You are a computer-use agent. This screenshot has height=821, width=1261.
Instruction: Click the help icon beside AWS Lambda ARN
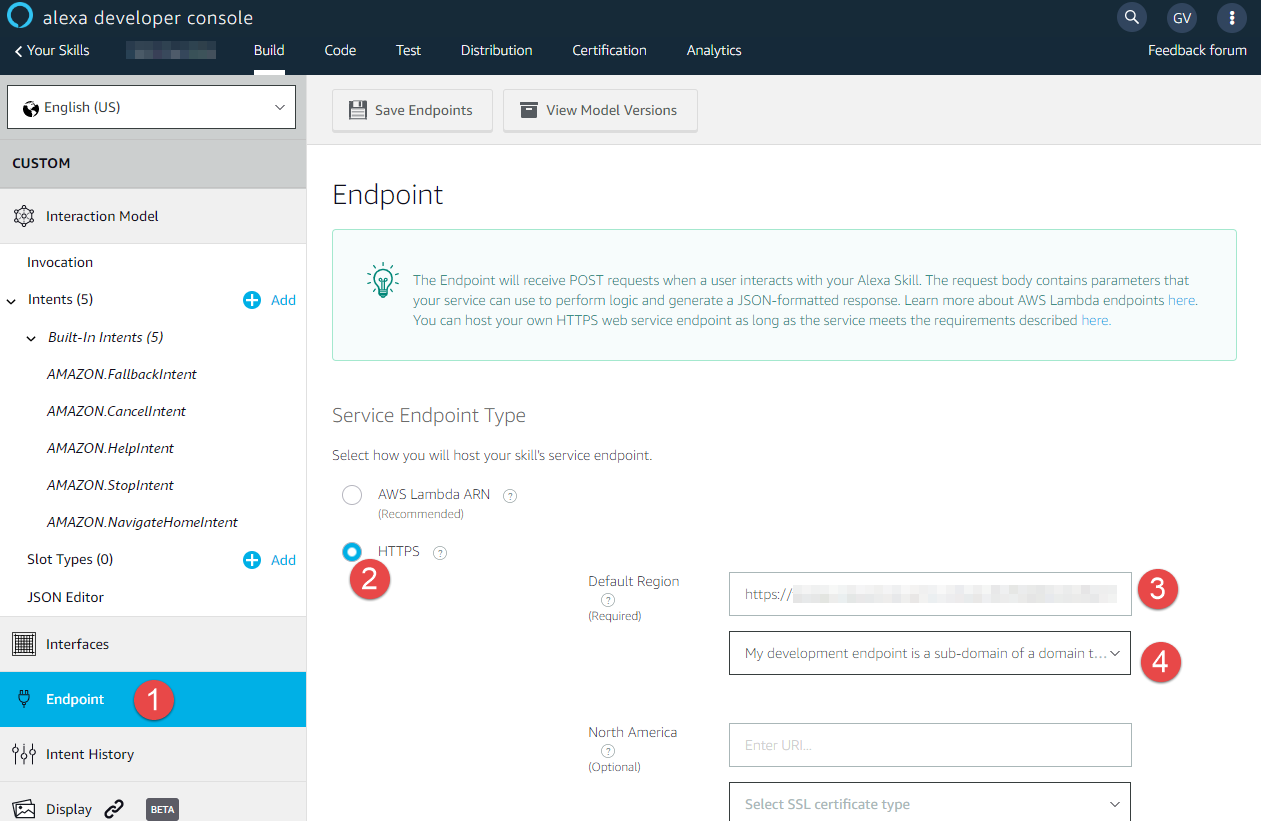(x=510, y=495)
